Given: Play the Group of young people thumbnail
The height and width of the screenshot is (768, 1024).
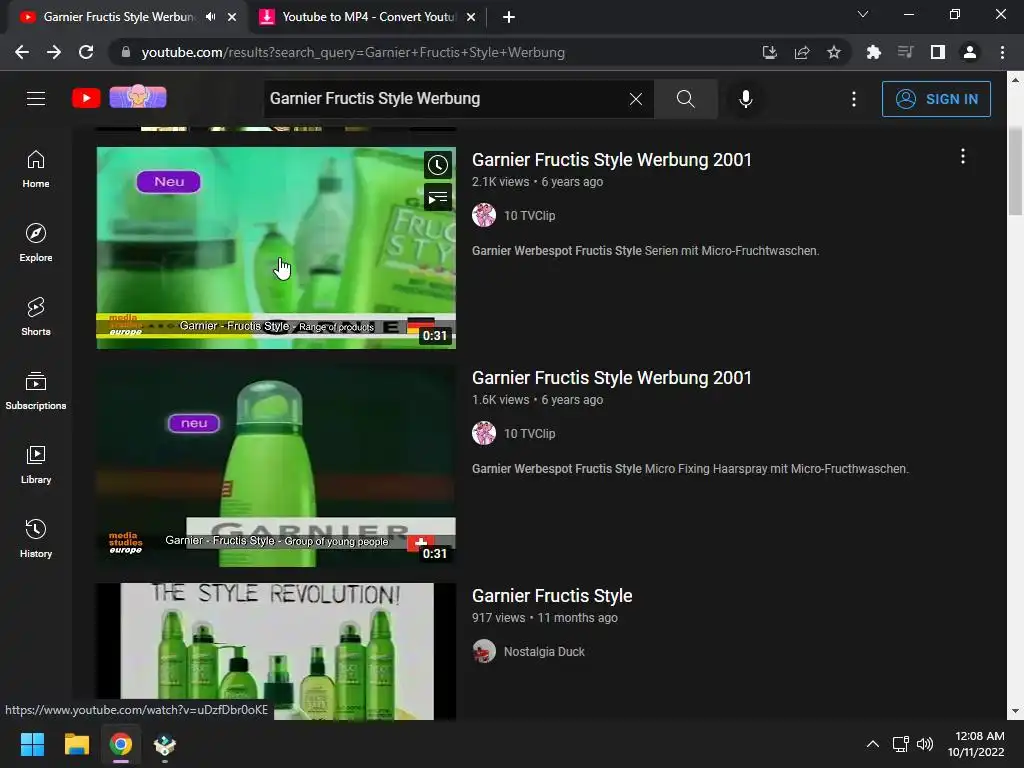Looking at the screenshot, I should pos(276,466).
